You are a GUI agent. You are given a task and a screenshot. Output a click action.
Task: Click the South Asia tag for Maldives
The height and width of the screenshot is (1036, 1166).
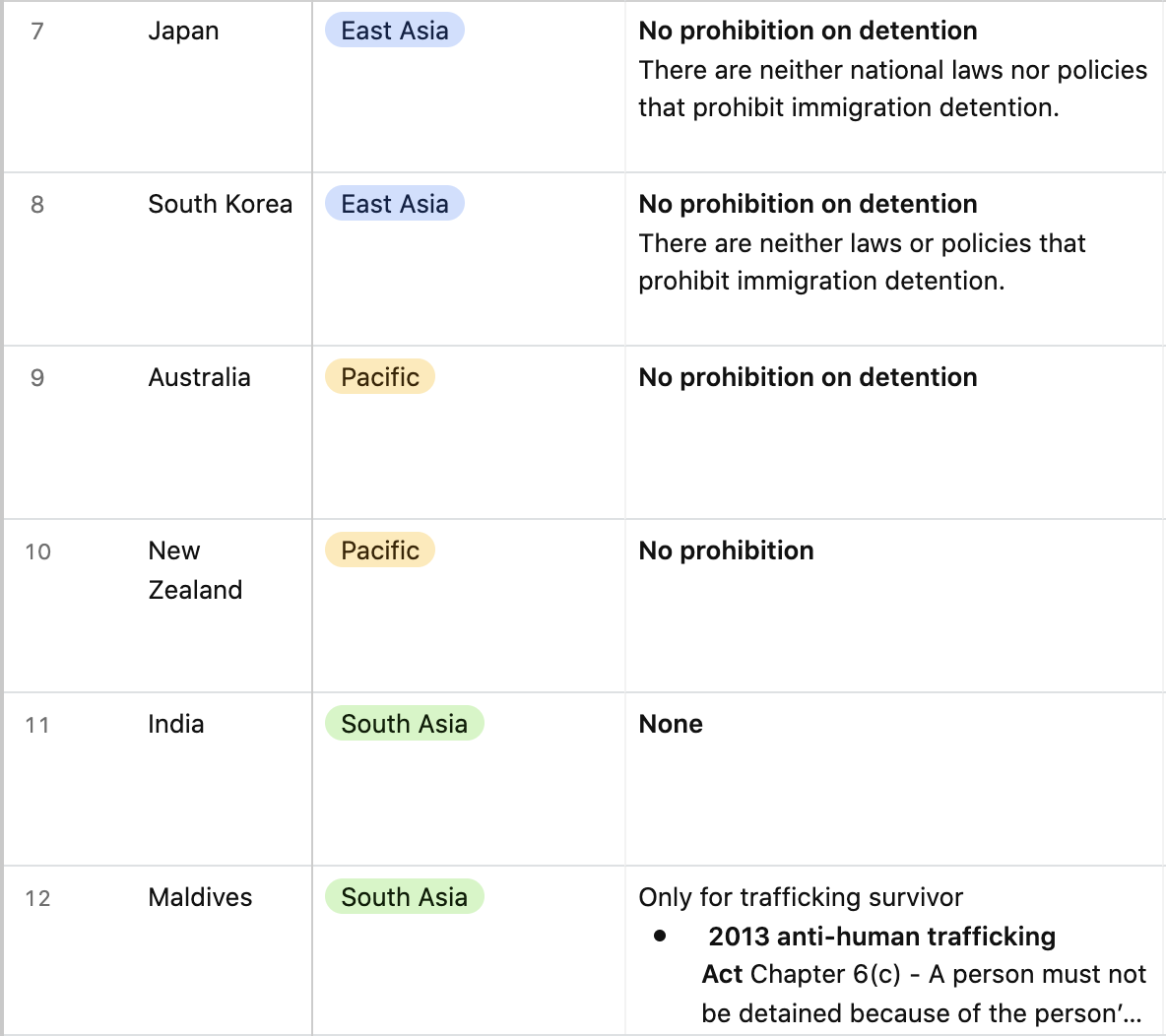click(x=405, y=897)
